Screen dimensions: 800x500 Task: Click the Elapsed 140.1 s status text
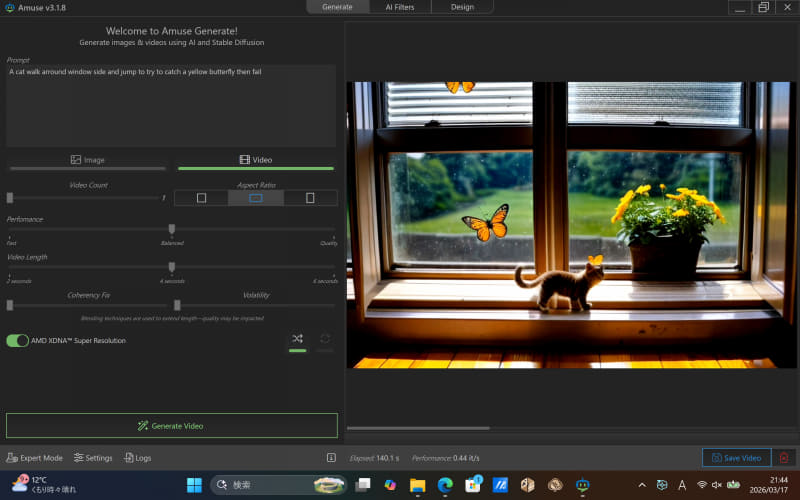[375, 458]
